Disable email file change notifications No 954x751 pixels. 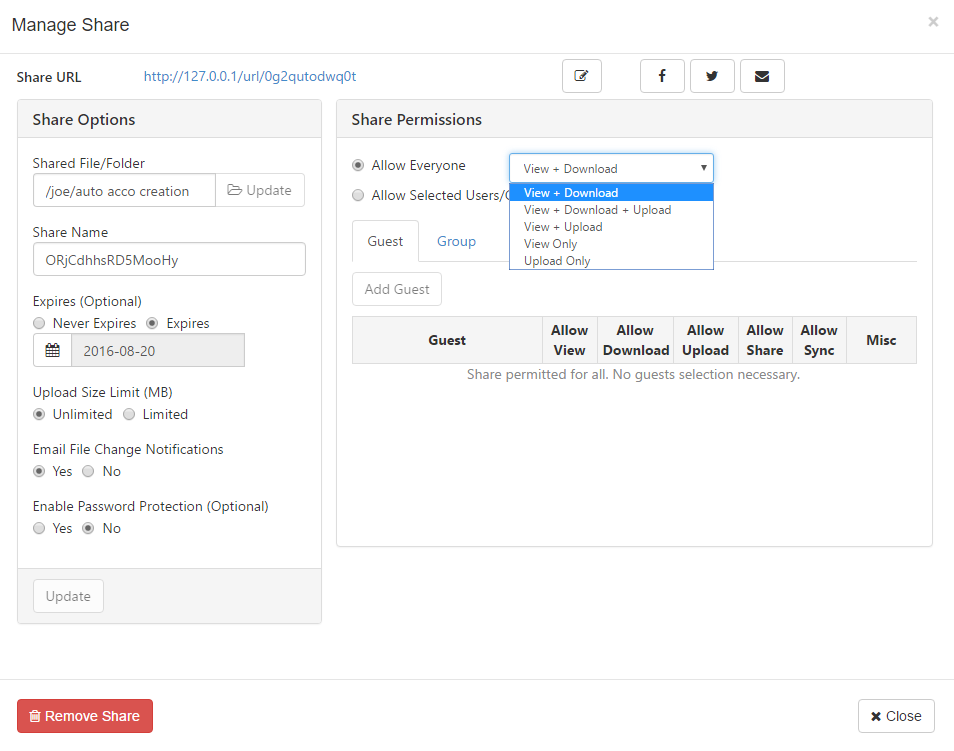tap(88, 472)
